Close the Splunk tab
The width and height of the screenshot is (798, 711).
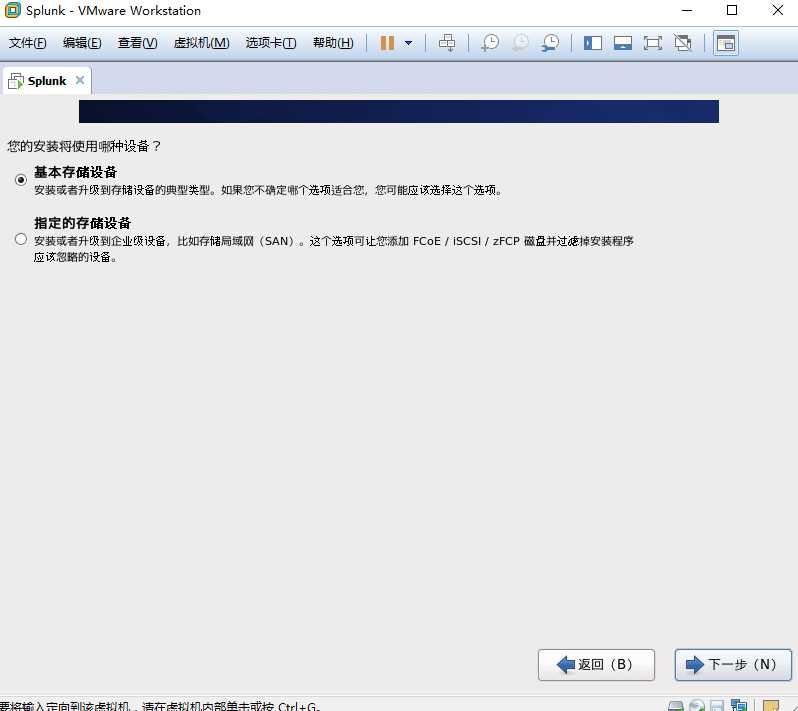(80, 80)
